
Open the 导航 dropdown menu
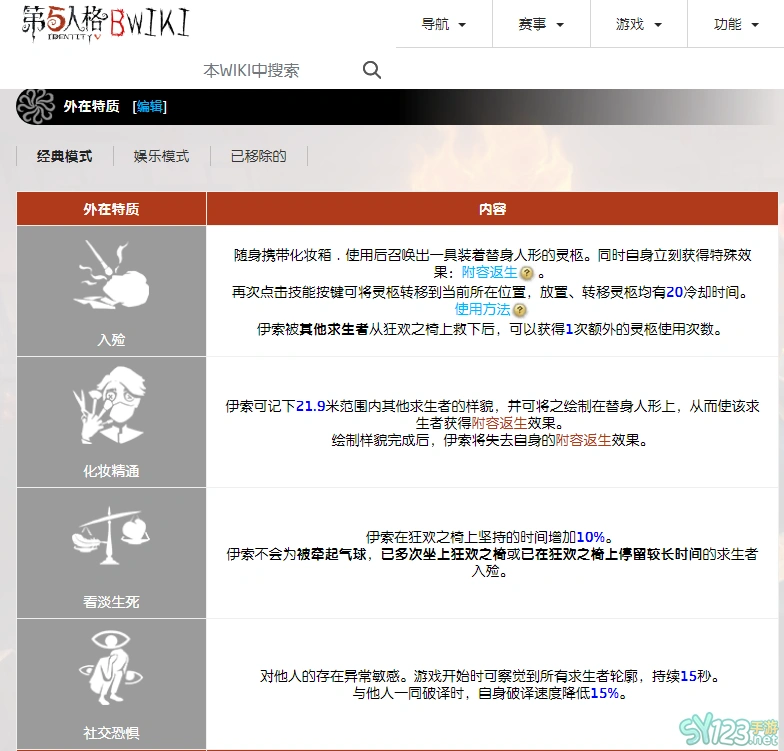pyautogui.click(x=444, y=24)
